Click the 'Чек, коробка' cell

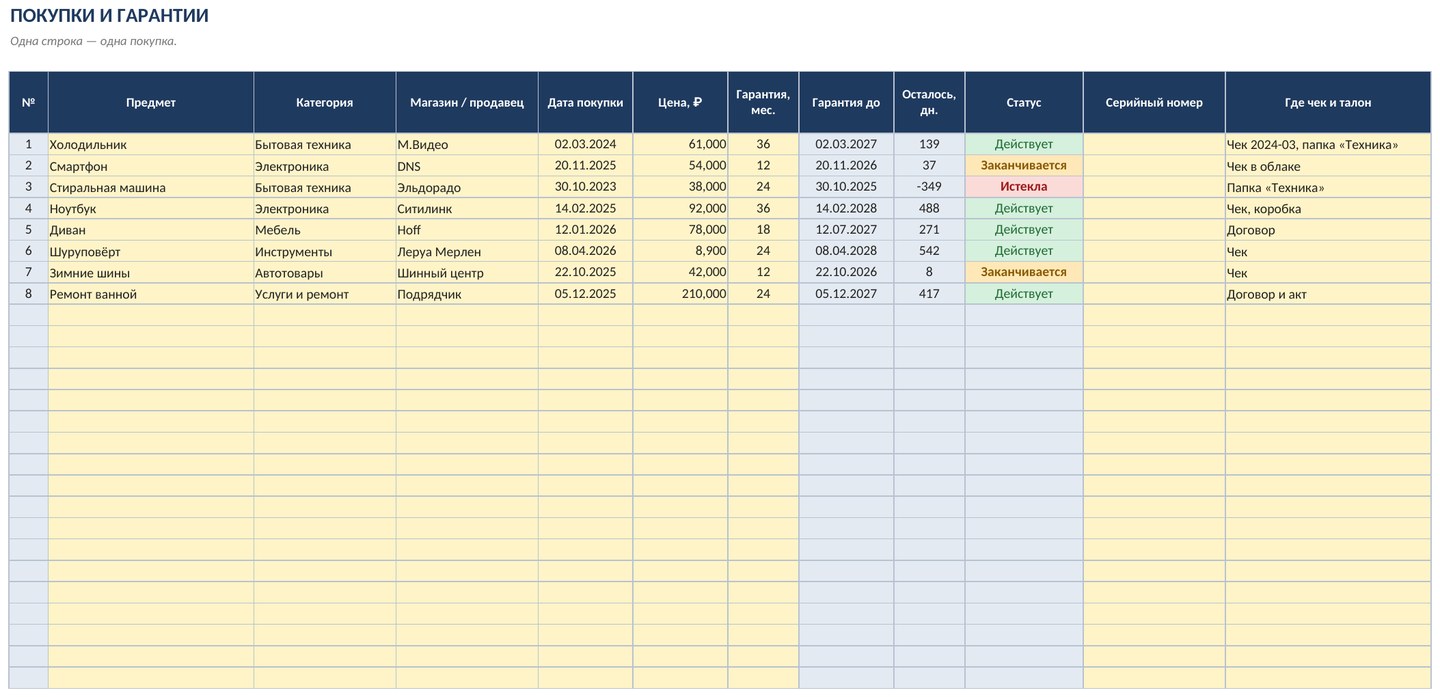click(1328, 208)
